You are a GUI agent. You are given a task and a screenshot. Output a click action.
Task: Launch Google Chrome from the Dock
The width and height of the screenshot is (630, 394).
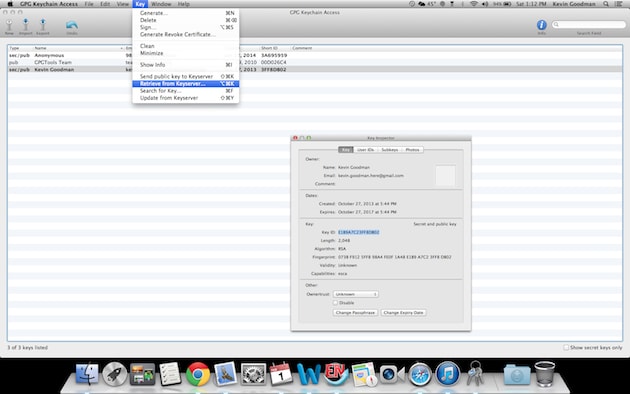click(197, 374)
